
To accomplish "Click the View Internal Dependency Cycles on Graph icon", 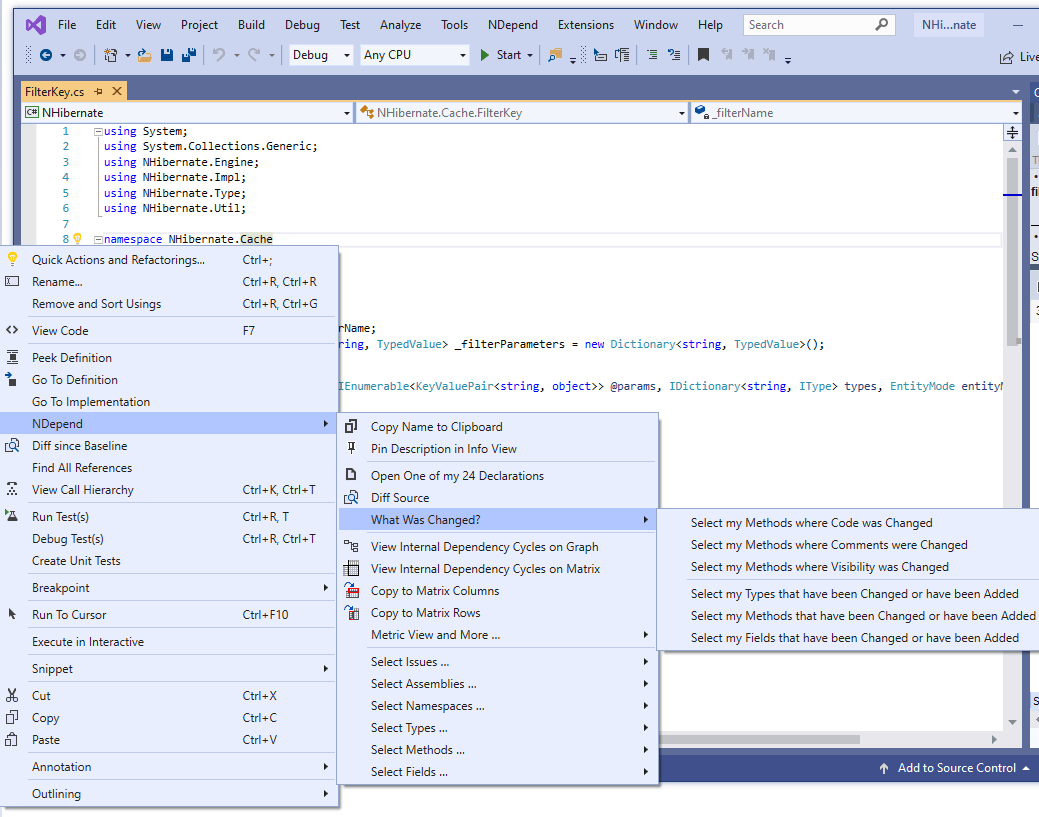I will [x=351, y=547].
